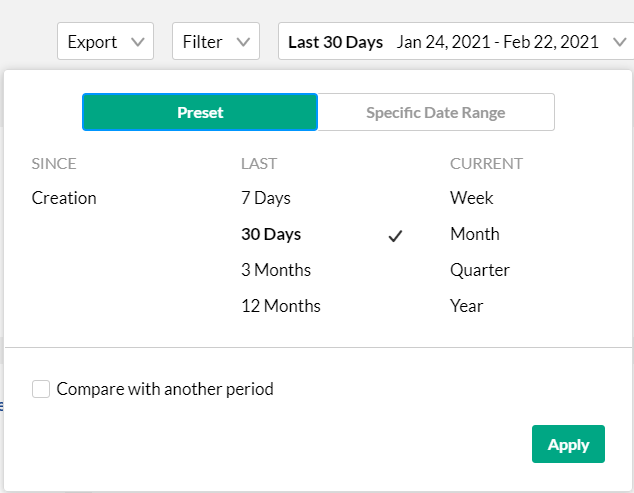The width and height of the screenshot is (634, 493).
Task: Click the Apply button
Action: [x=568, y=445]
